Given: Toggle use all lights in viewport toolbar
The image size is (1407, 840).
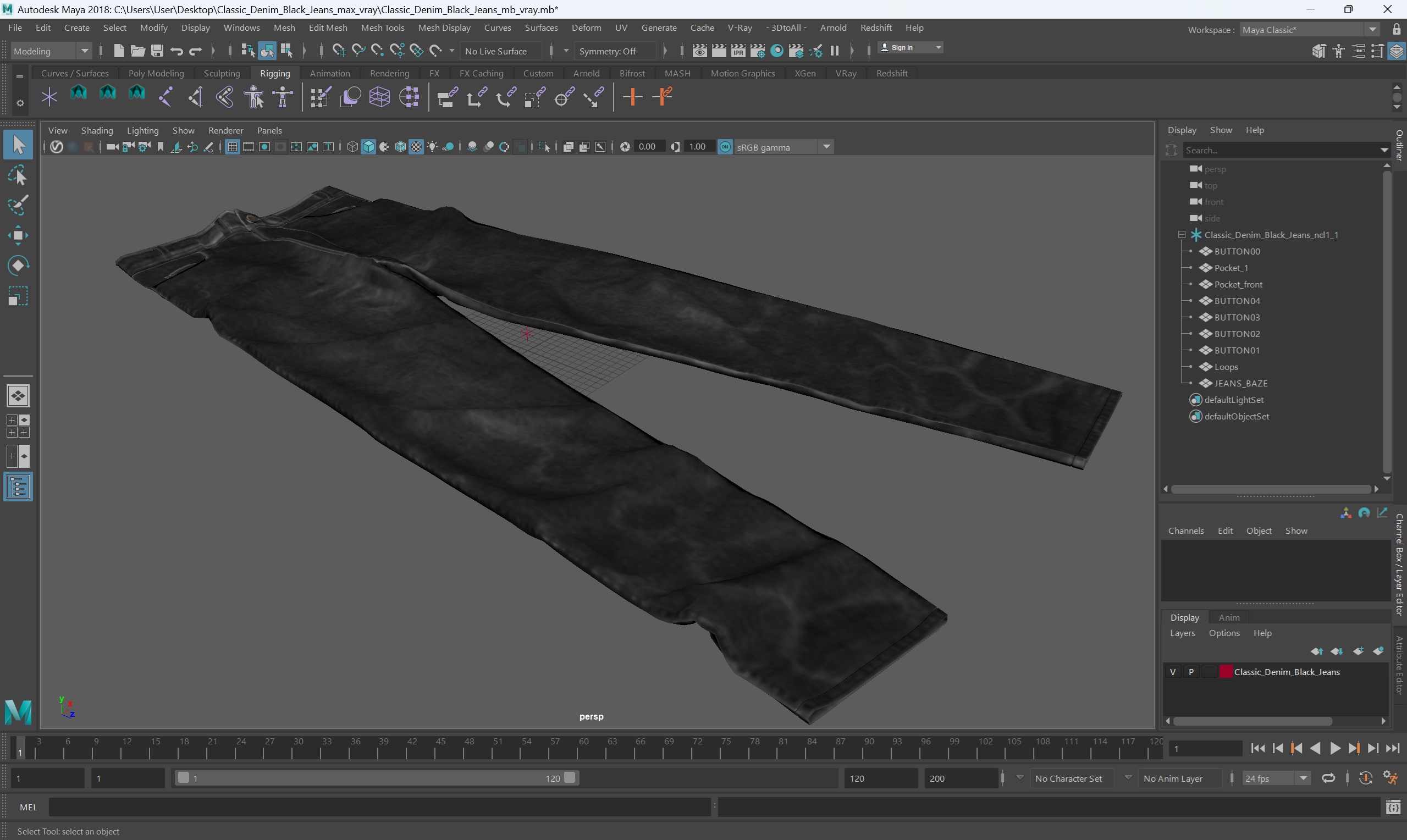Looking at the screenshot, I should pos(432,147).
